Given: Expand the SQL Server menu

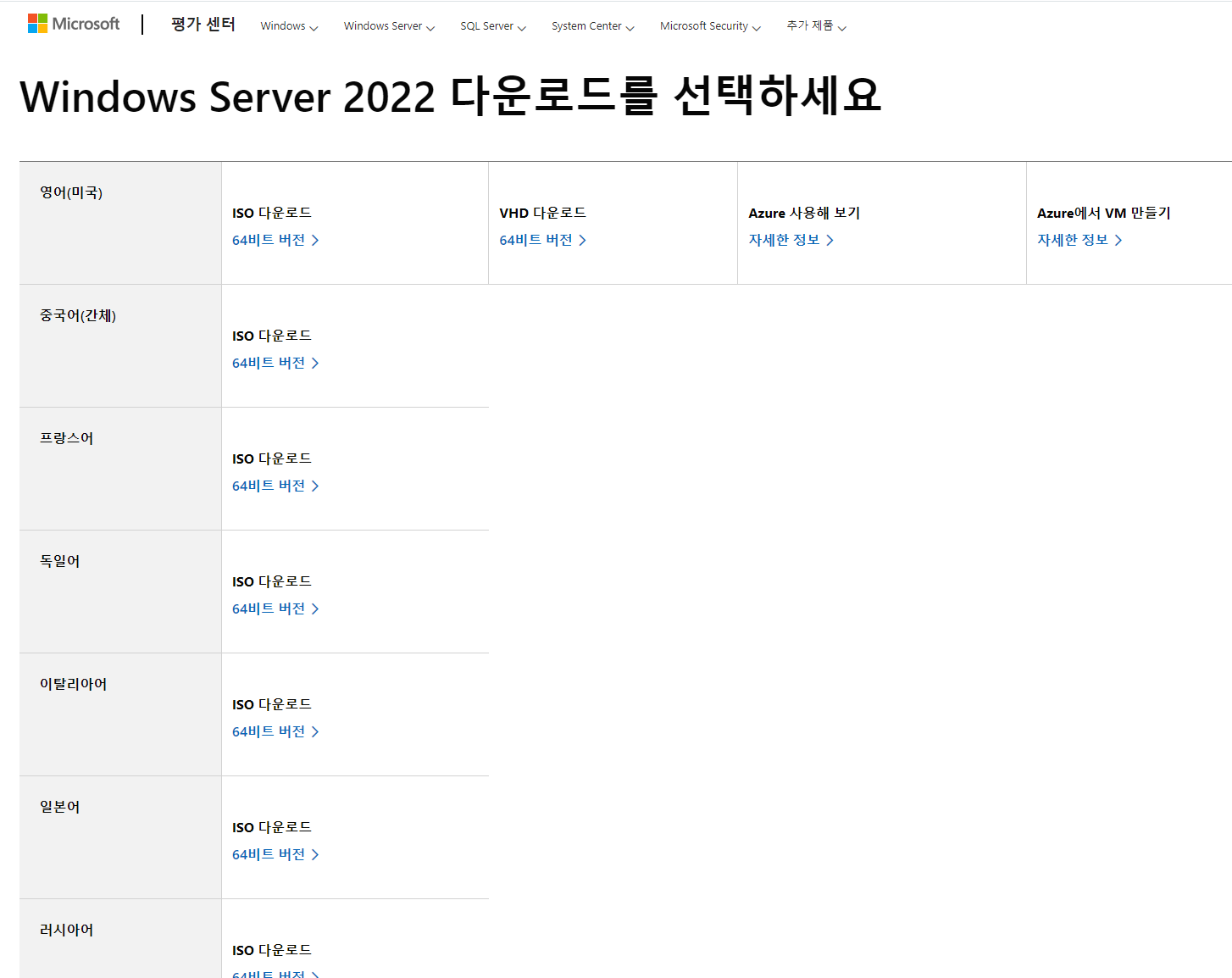Looking at the screenshot, I should [x=493, y=26].
